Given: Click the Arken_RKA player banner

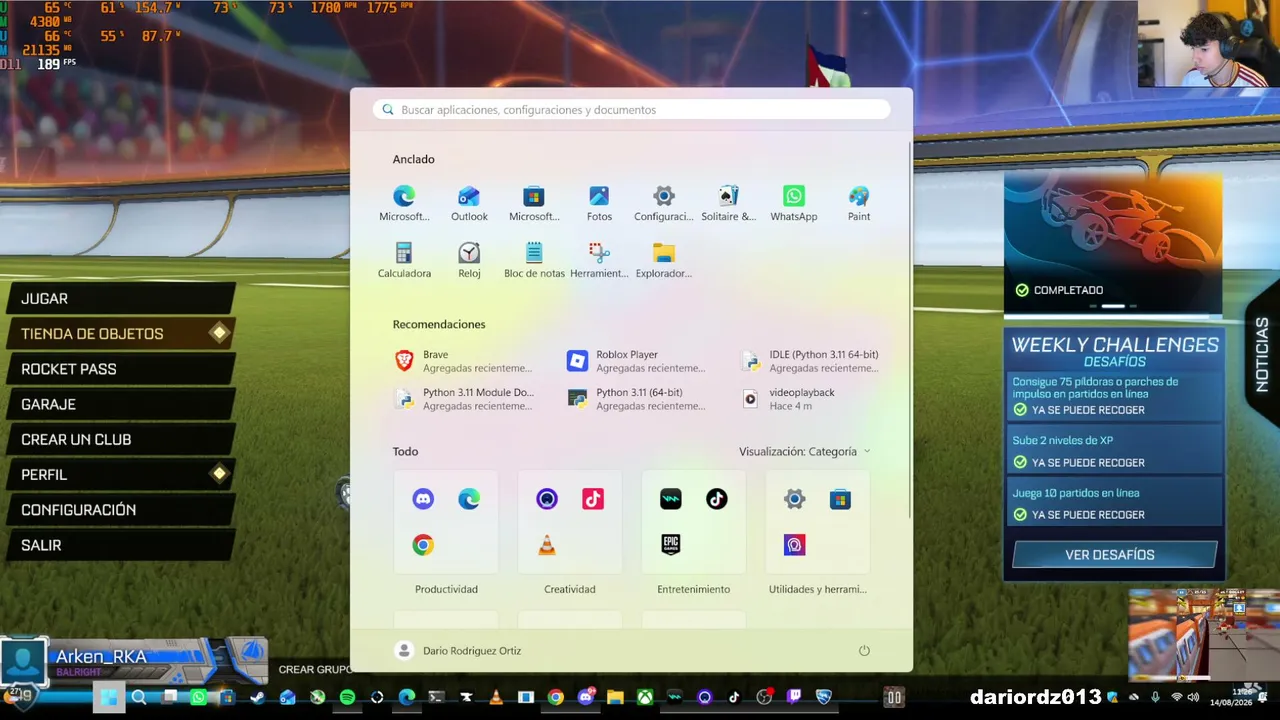Looking at the screenshot, I should (134, 659).
